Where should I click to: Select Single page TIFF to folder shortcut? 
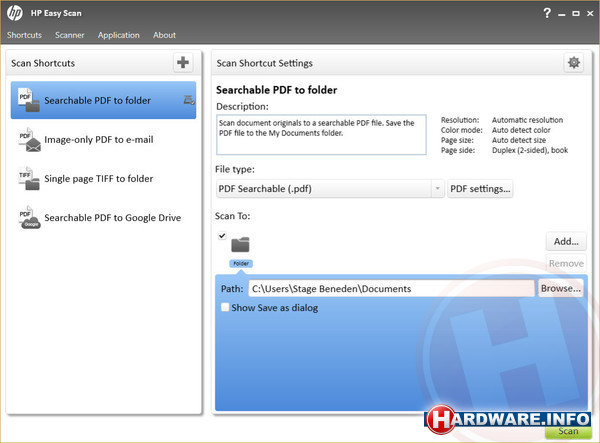(103, 179)
